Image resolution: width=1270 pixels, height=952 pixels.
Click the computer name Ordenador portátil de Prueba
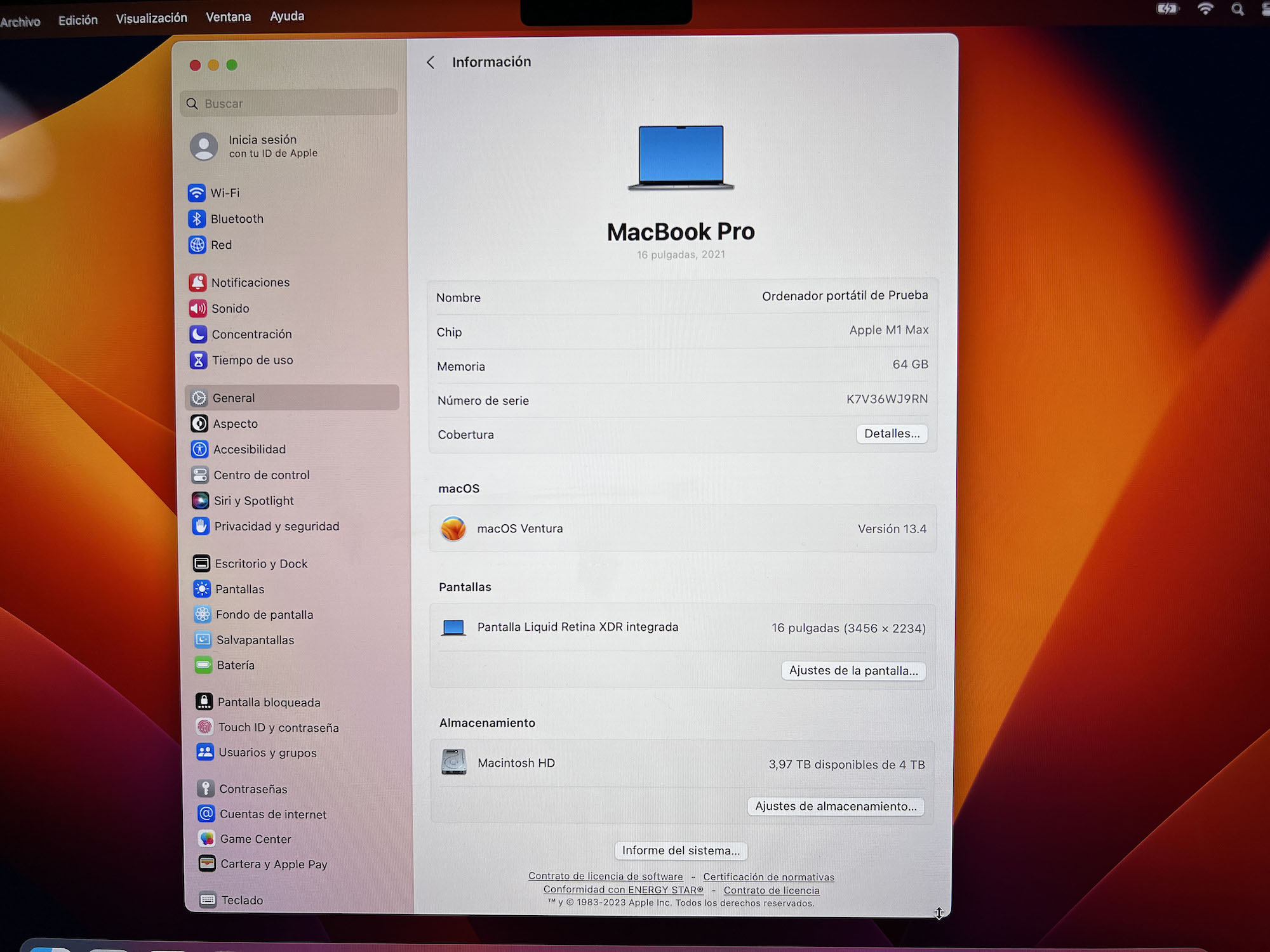click(845, 296)
